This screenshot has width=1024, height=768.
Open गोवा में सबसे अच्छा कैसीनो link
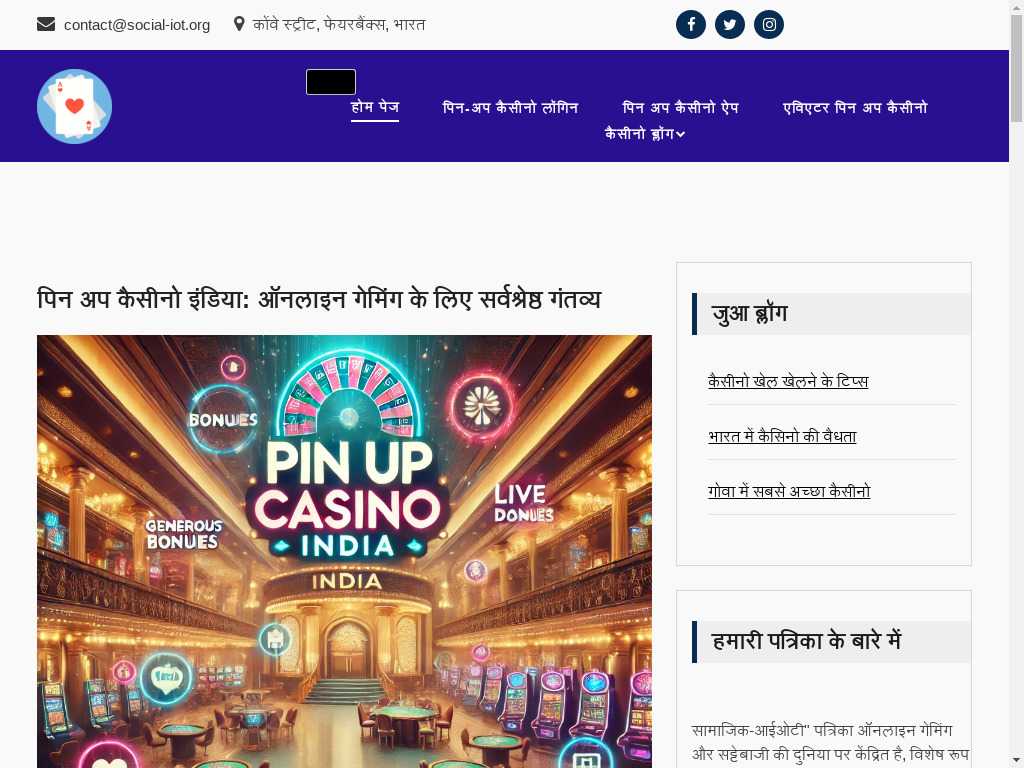point(789,491)
